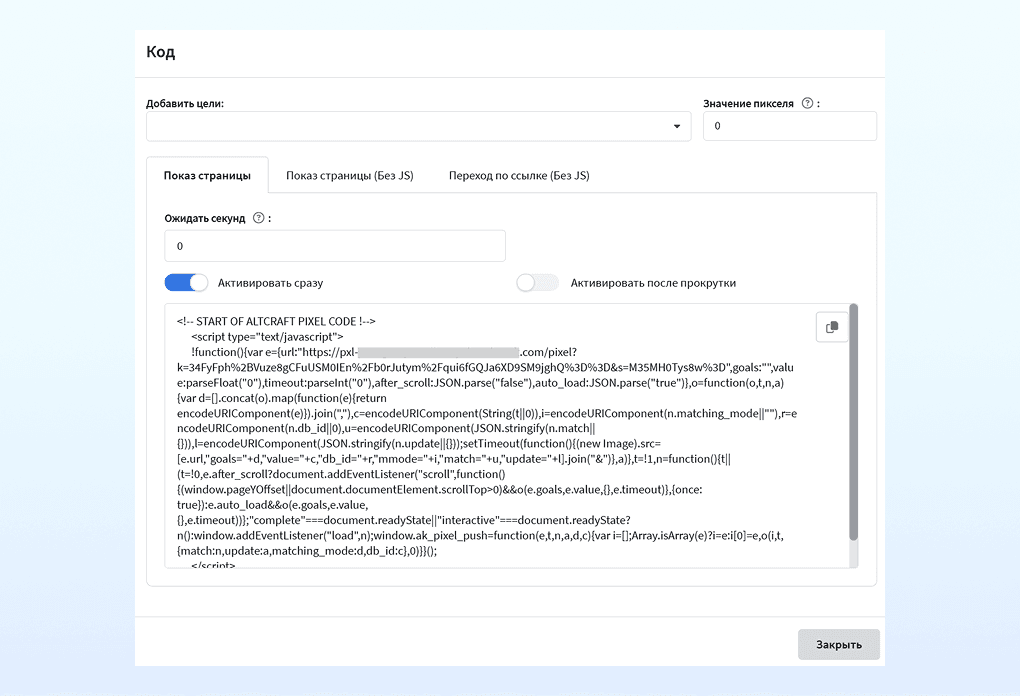Focus the Ожидать секунд input field
The width and height of the screenshot is (1020, 696).
335,246
